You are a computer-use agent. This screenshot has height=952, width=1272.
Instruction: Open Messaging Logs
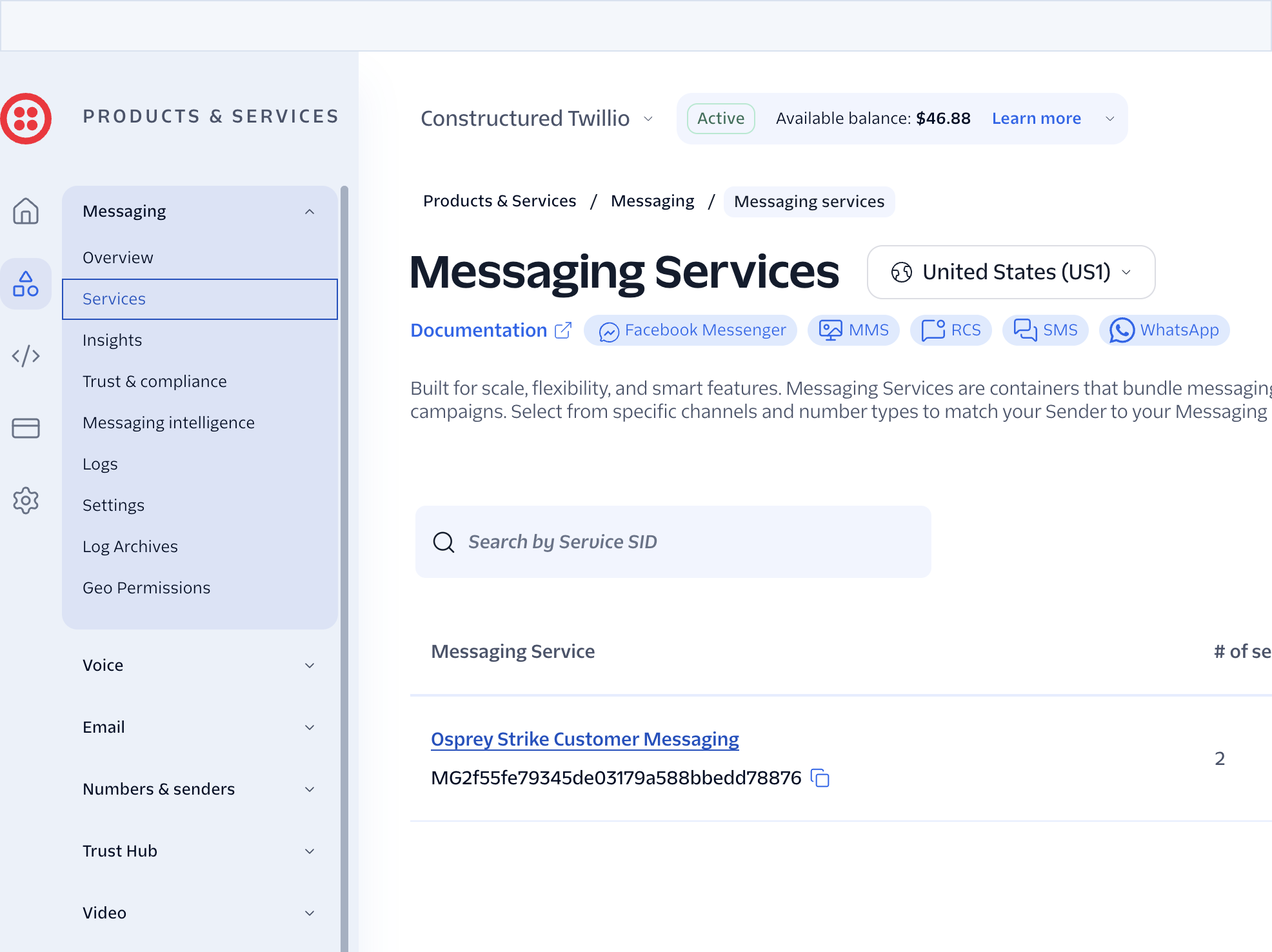200,464
